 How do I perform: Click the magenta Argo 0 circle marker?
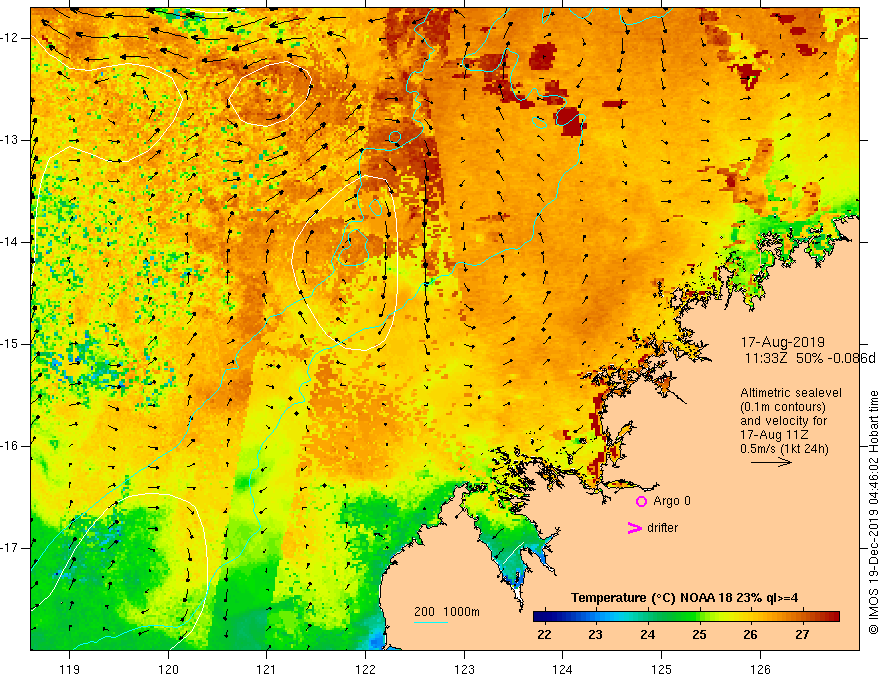641,502
